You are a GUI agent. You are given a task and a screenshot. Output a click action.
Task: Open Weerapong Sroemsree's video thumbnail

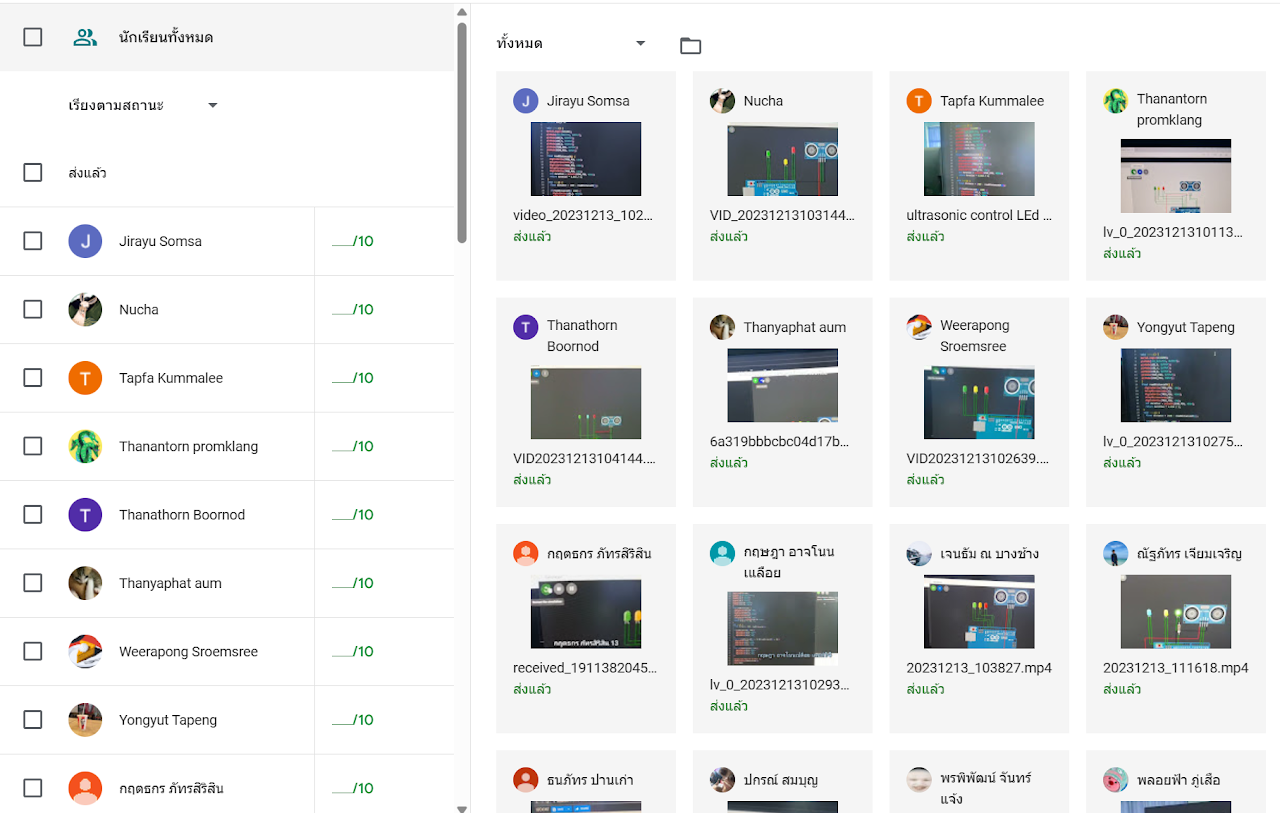pyautogui.click(x=979, y=403)
